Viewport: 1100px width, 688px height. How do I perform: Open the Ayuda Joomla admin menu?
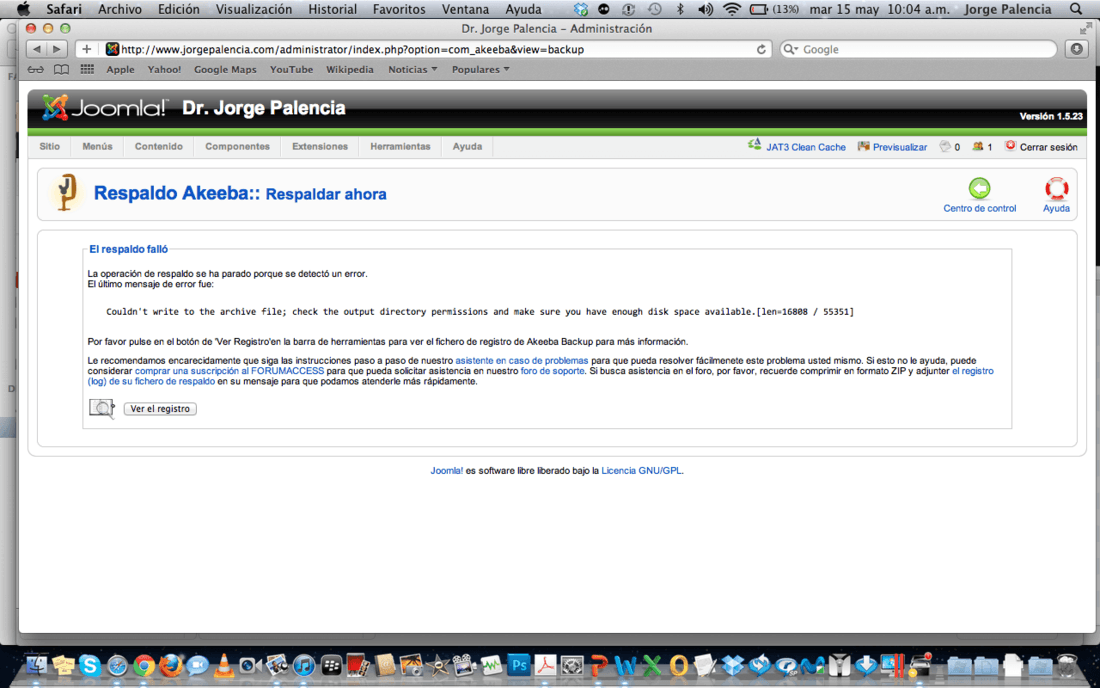467,146
